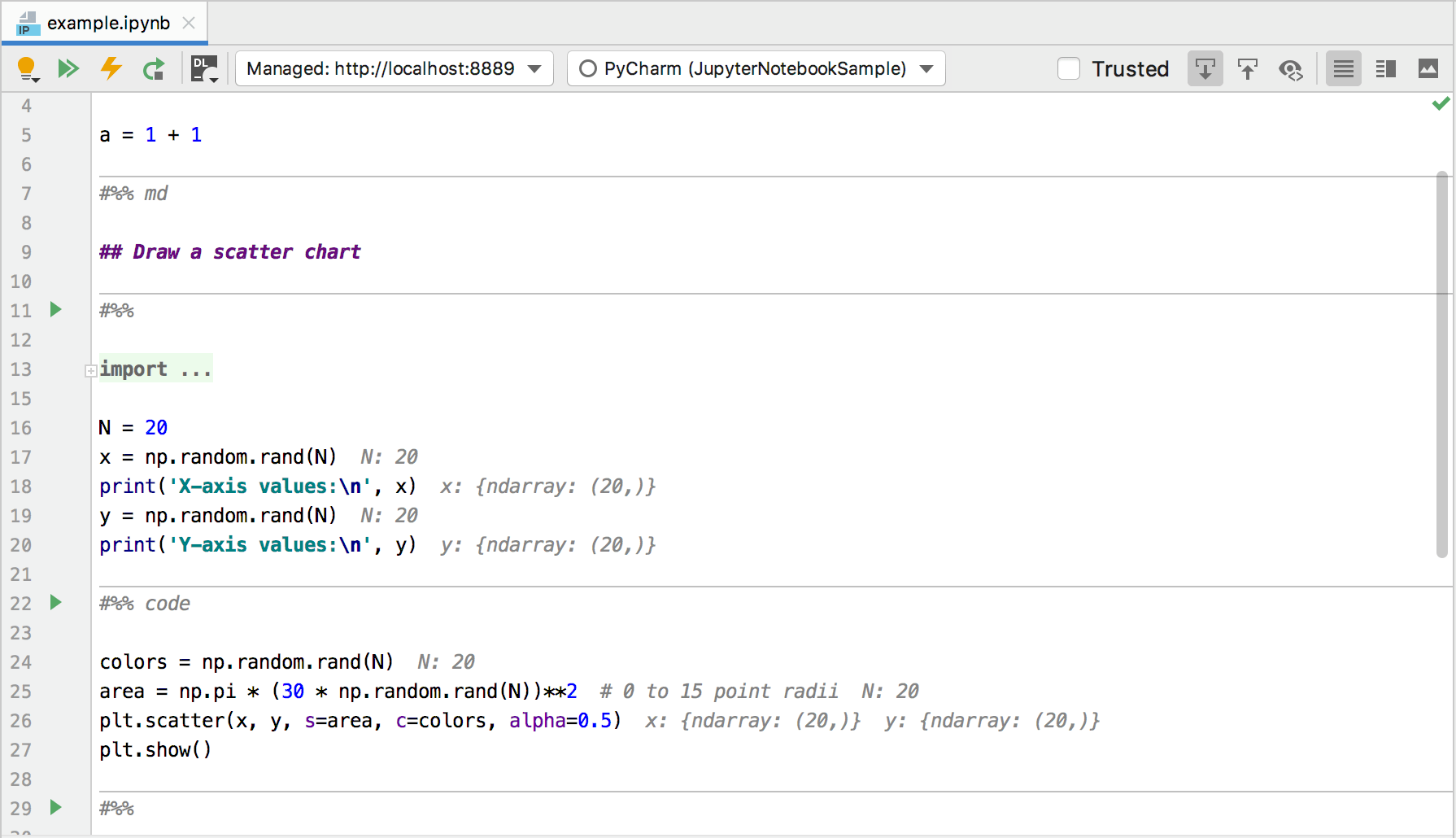Switch to preview-only image view
The height and width of the screenshot is (838, 1456).
[1428, 69]
